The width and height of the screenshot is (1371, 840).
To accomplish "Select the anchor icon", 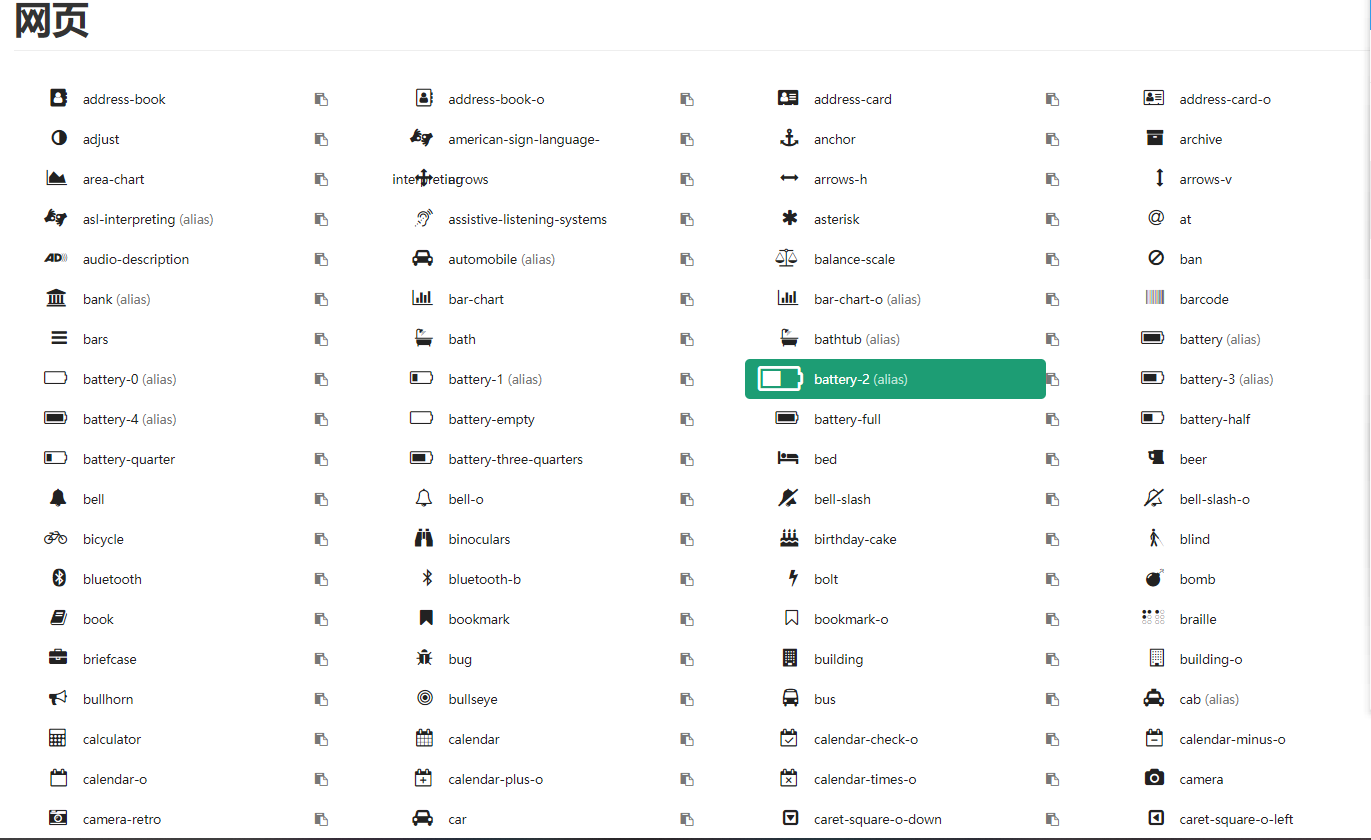I will click(789, 139).
